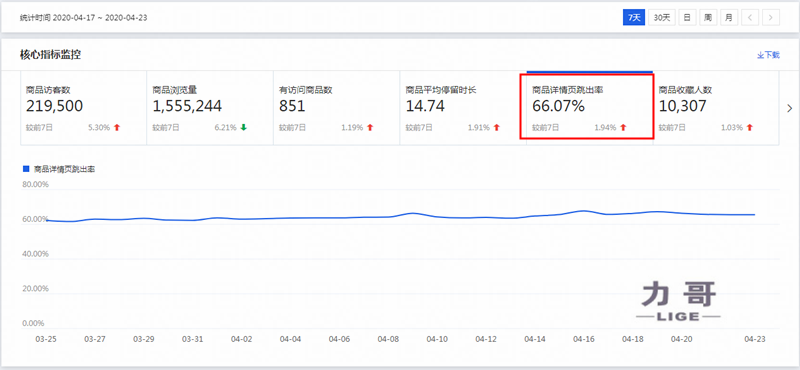Click the 80.00% y-axis label

(36, 184)
